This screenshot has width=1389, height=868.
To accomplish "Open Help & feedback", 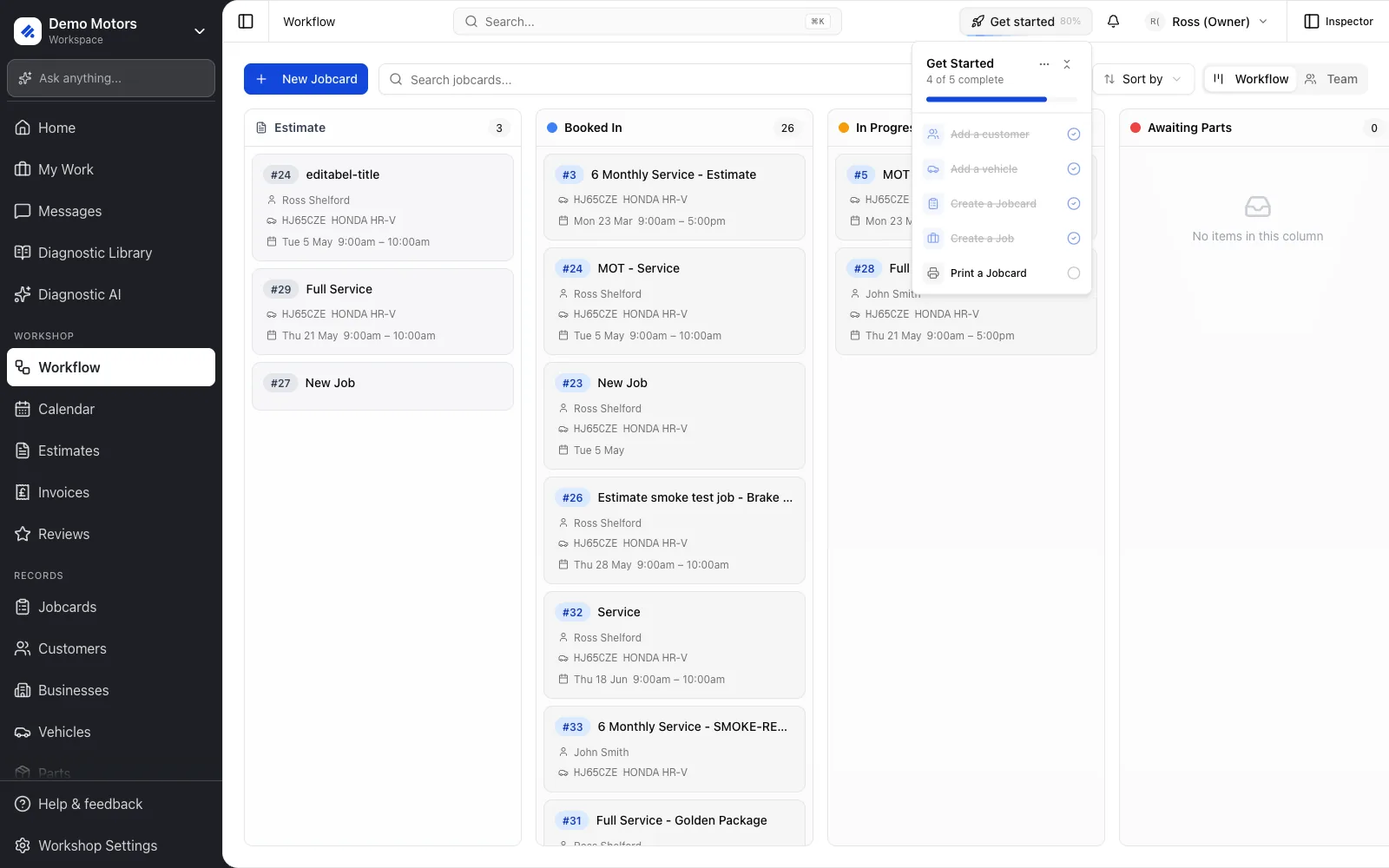I will pyautogui.click(x=111, y=804).
